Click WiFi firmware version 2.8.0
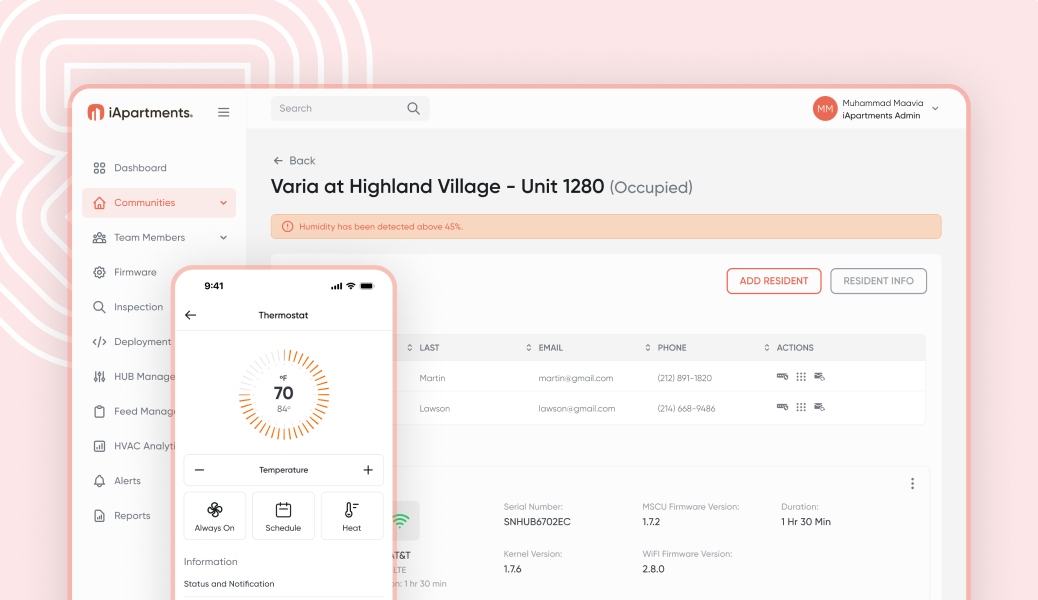The image size is (1038, 600). (x=653, y=569)
